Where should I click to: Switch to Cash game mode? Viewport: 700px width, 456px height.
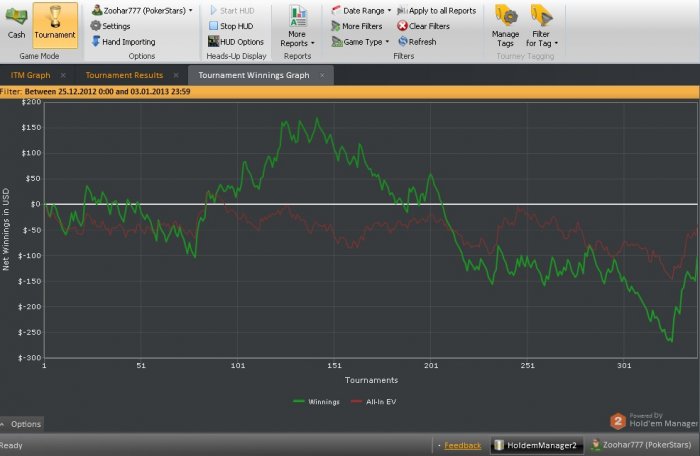16,23
